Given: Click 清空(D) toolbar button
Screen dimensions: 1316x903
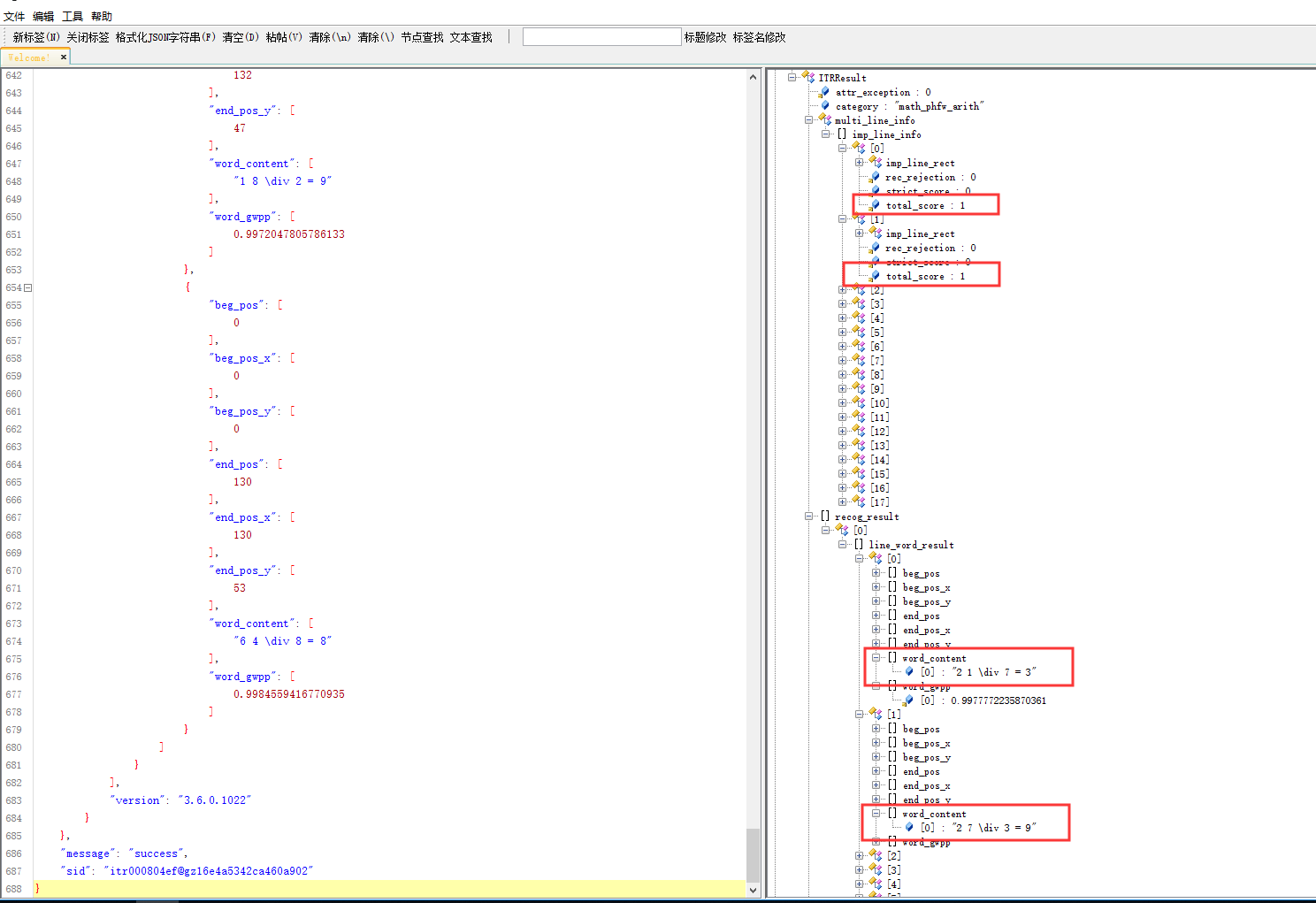Looking at the screenshot, I should pyautogui.click(x=241, y=37).
